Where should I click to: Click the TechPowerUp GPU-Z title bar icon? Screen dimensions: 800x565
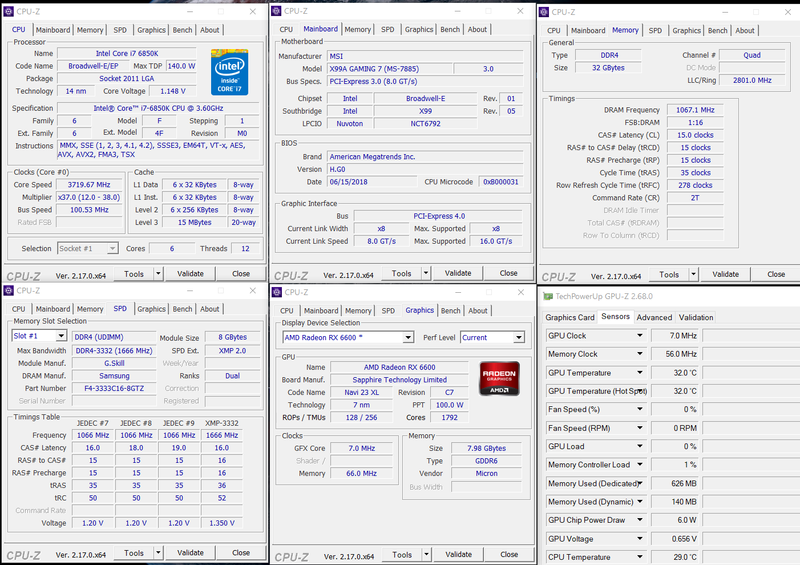pos(548,296)
